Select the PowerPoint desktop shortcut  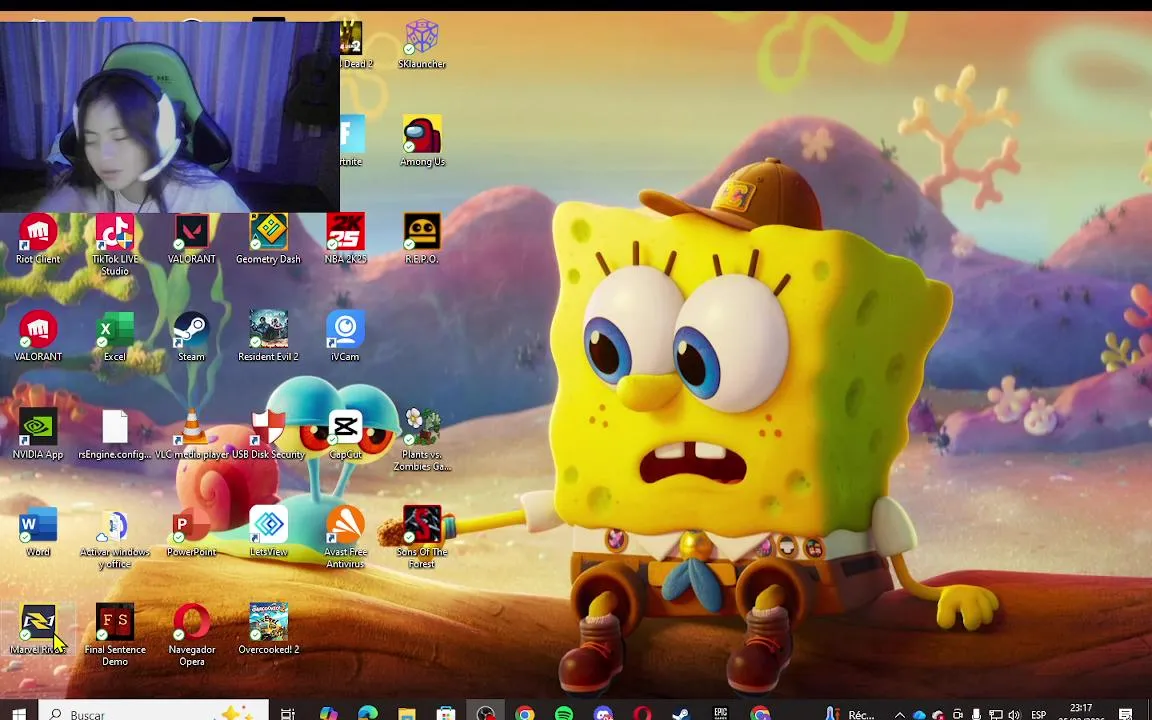tap(192, 532)
